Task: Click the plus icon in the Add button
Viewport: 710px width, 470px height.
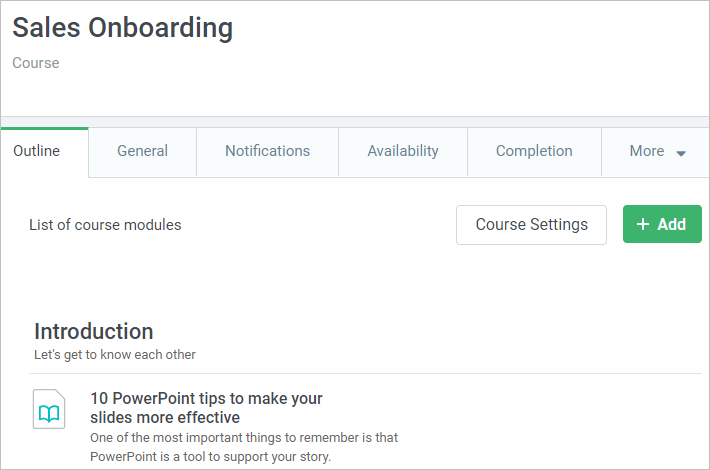Action: click(643, 224)
